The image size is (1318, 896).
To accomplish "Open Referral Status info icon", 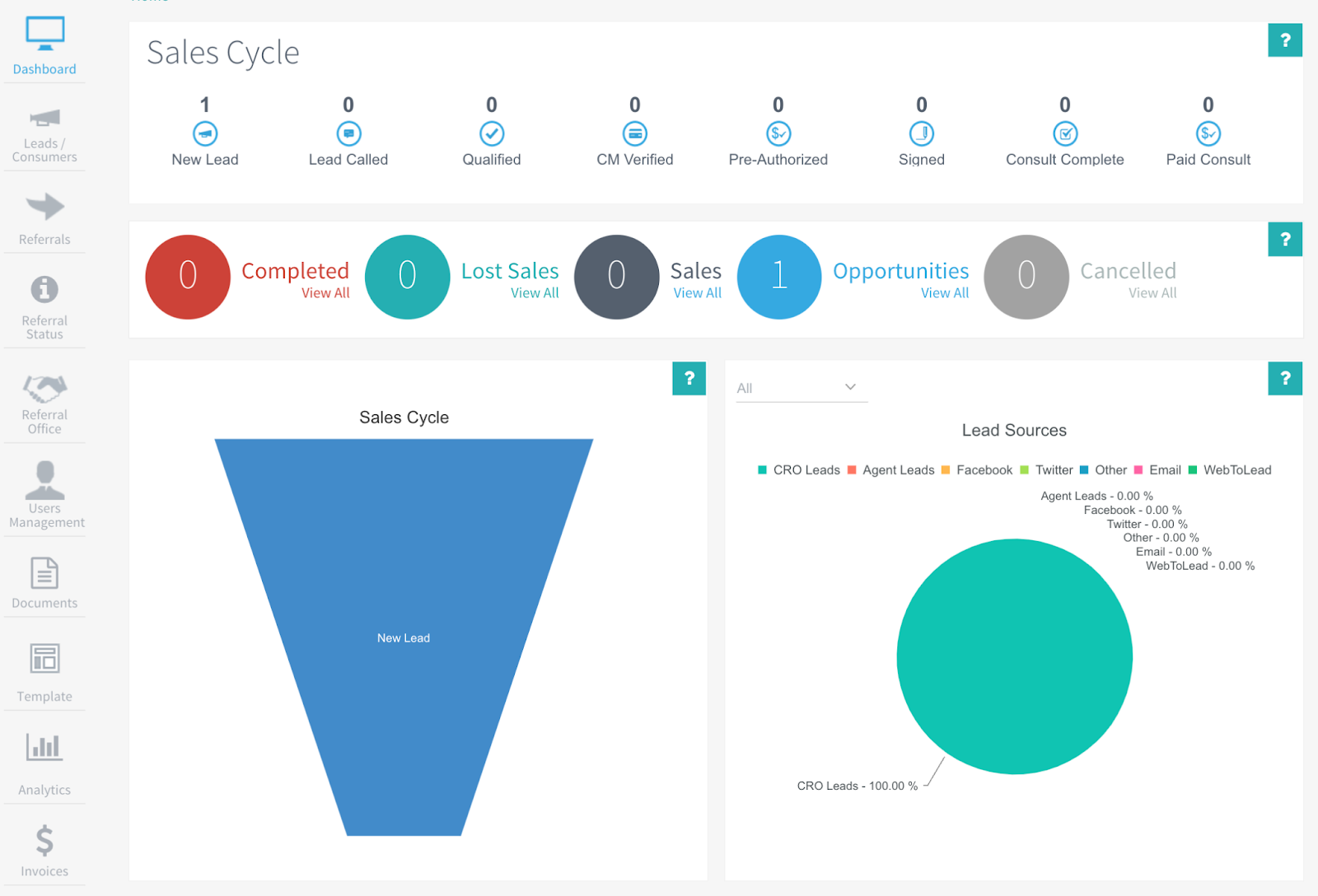I will (44, 289).
